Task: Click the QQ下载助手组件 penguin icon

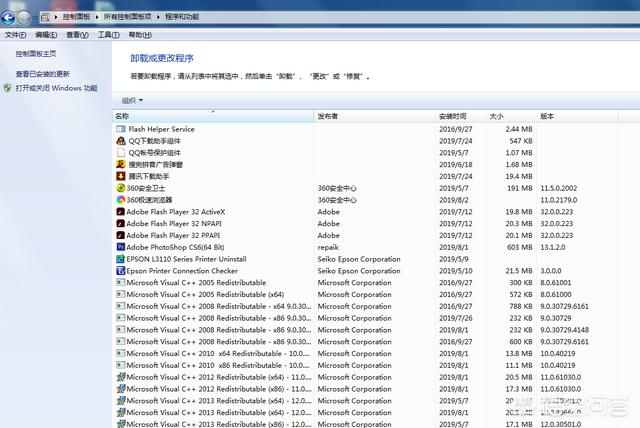Action: pyautogui.click(x=120, y=141)
